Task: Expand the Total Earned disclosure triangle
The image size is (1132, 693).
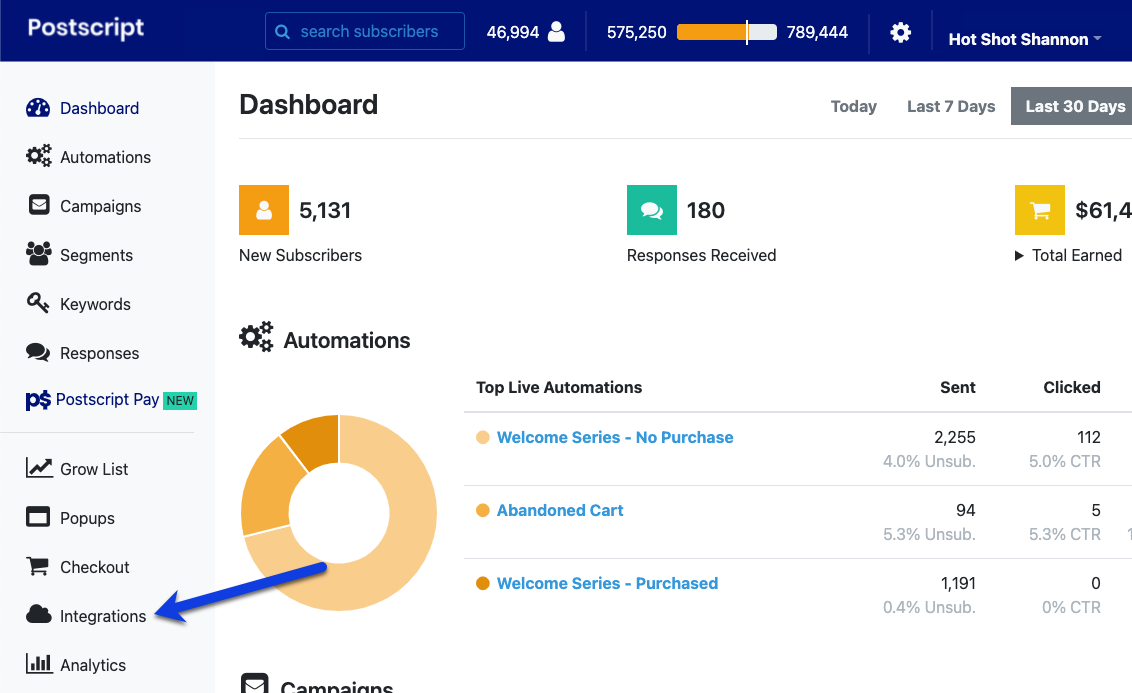Action: coord(1019,256)
